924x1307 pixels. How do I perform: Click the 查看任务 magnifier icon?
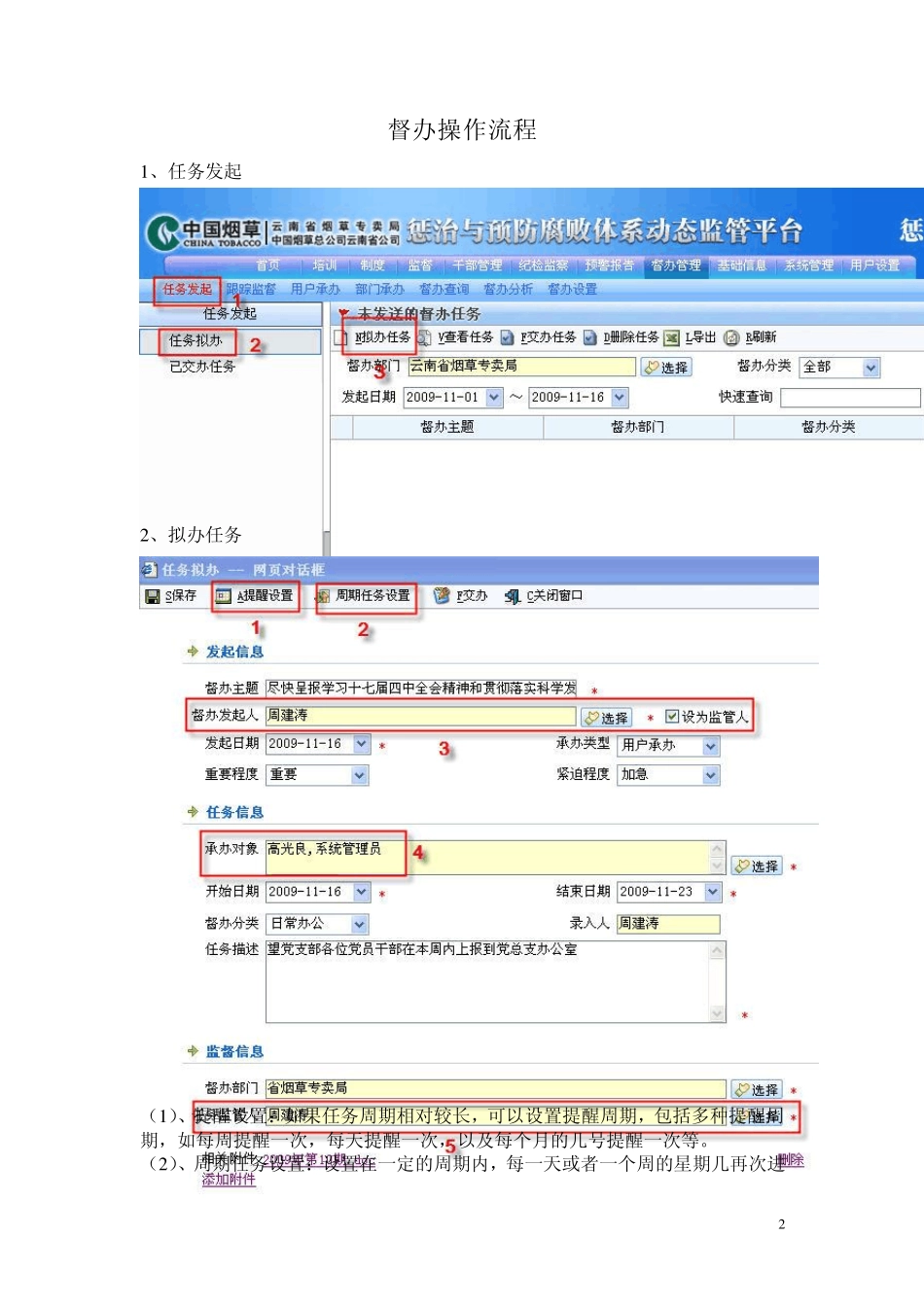pyautogui.click(x=424, y=337)
